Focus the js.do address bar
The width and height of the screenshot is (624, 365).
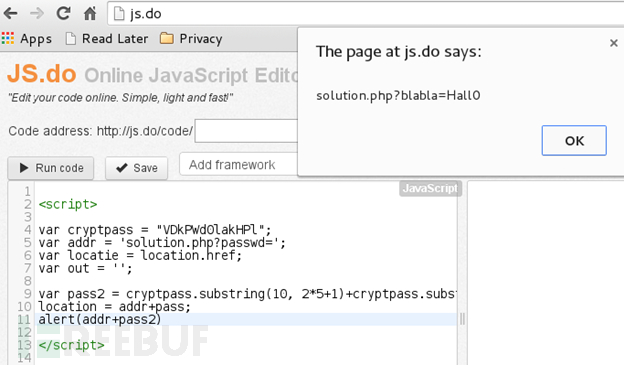click(x=366, y=14)
